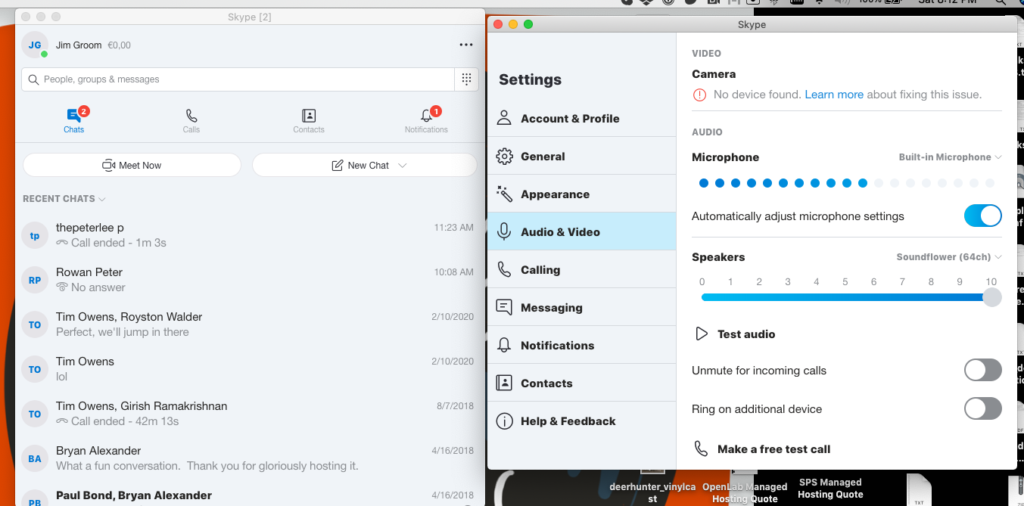Click the Appearance magic wand icon

click(x=504, y=194)
